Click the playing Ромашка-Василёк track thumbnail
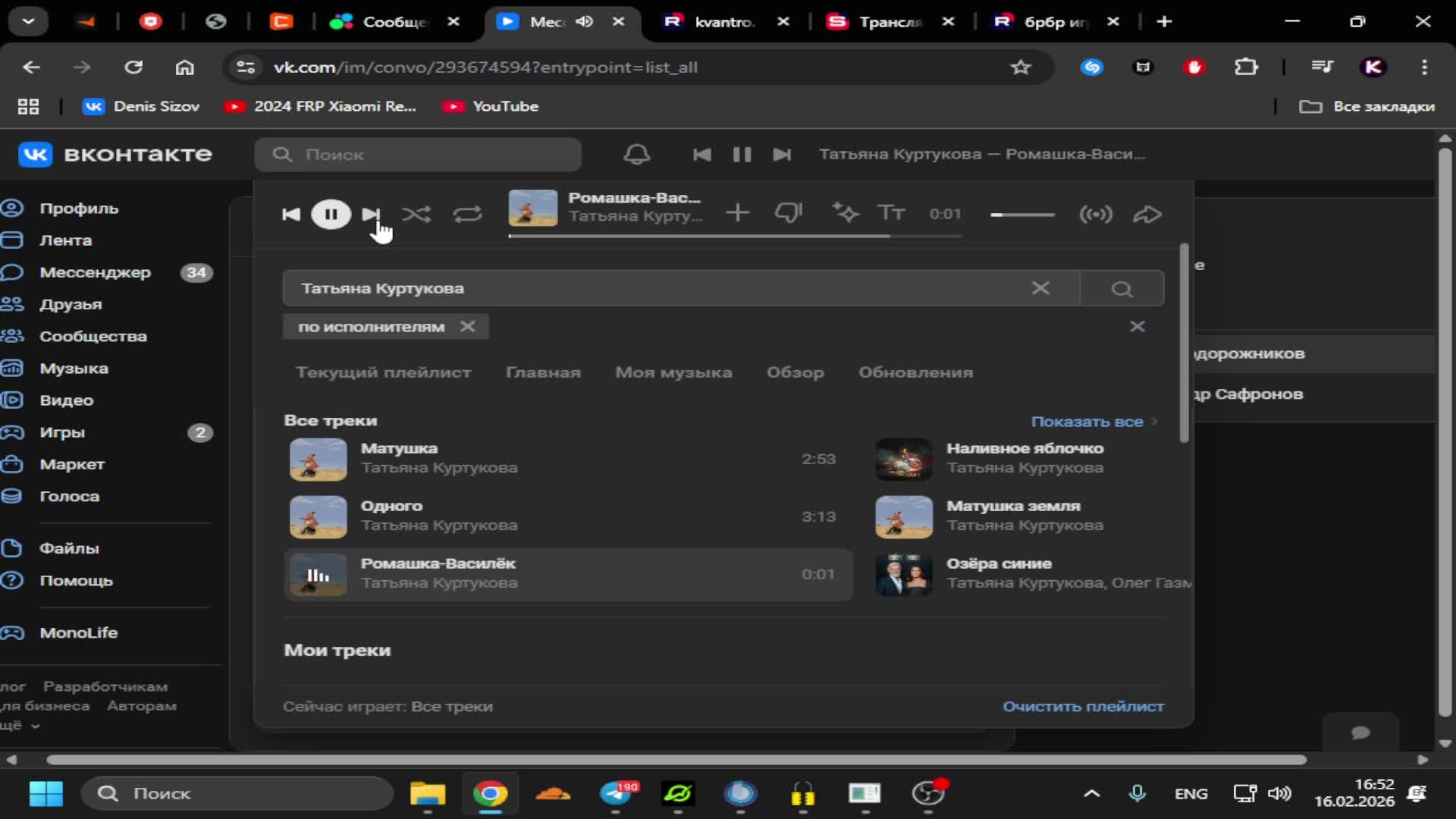Image resolution: width=1456 pixels, height=819 pixels. 318,575
